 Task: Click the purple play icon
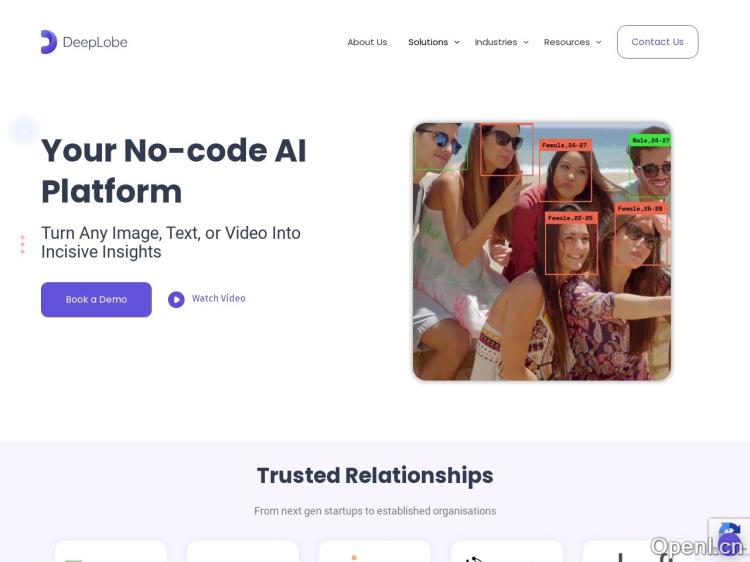coord(176,299)
